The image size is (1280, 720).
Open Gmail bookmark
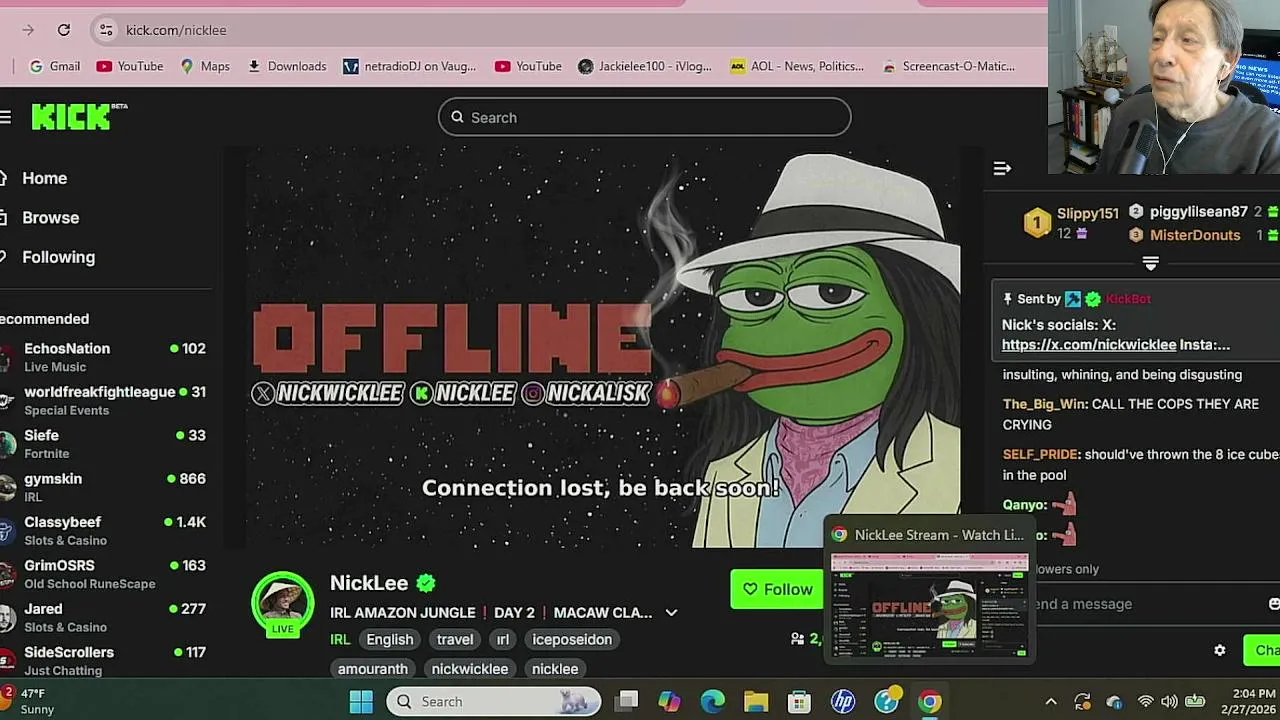click(x=55, y=66)
